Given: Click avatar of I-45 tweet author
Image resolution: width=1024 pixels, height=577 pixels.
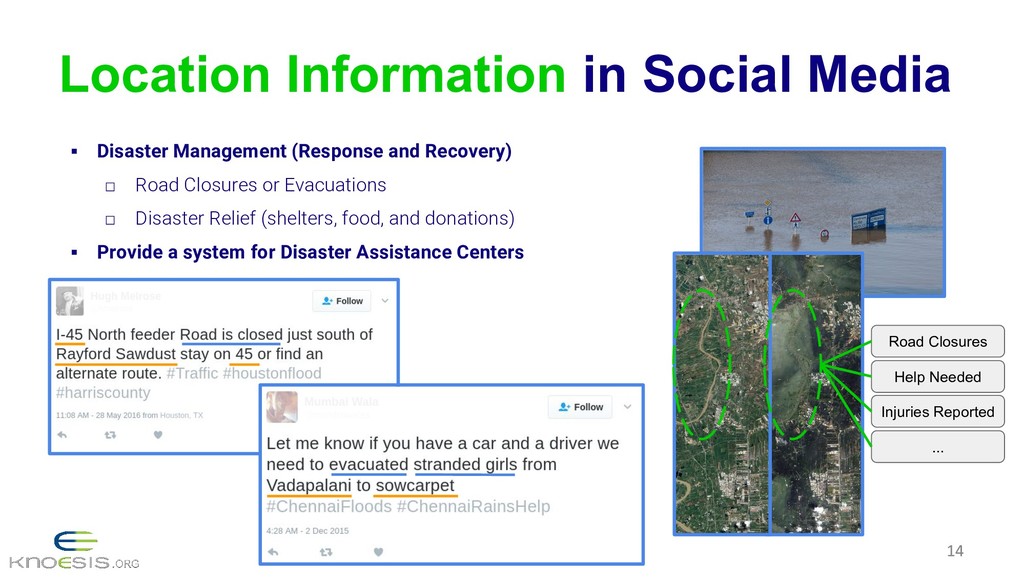Looking at the screenshot, I should click(x=70, y=300).
